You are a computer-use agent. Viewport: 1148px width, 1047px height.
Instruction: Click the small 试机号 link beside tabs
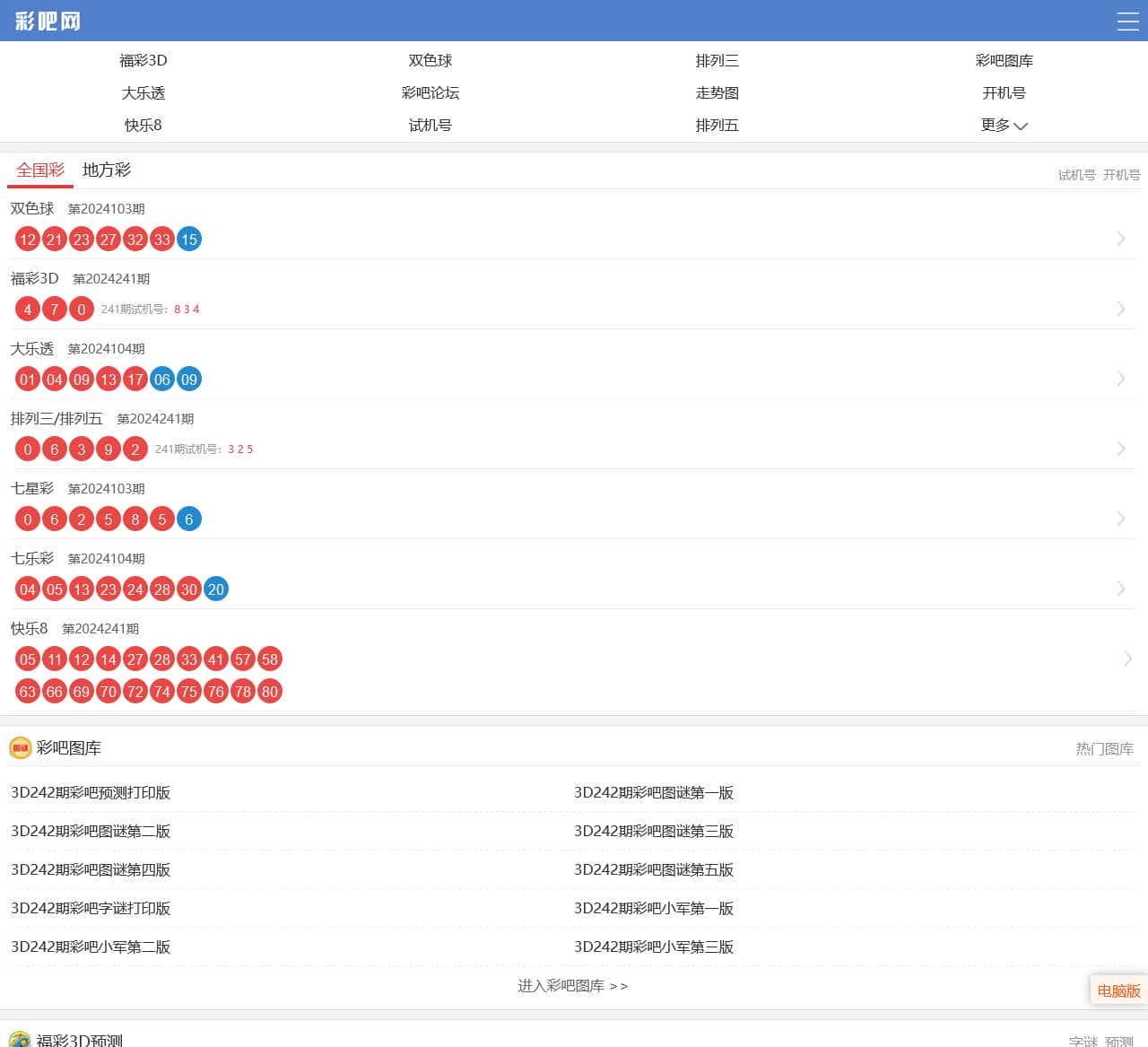[1076, 175]
